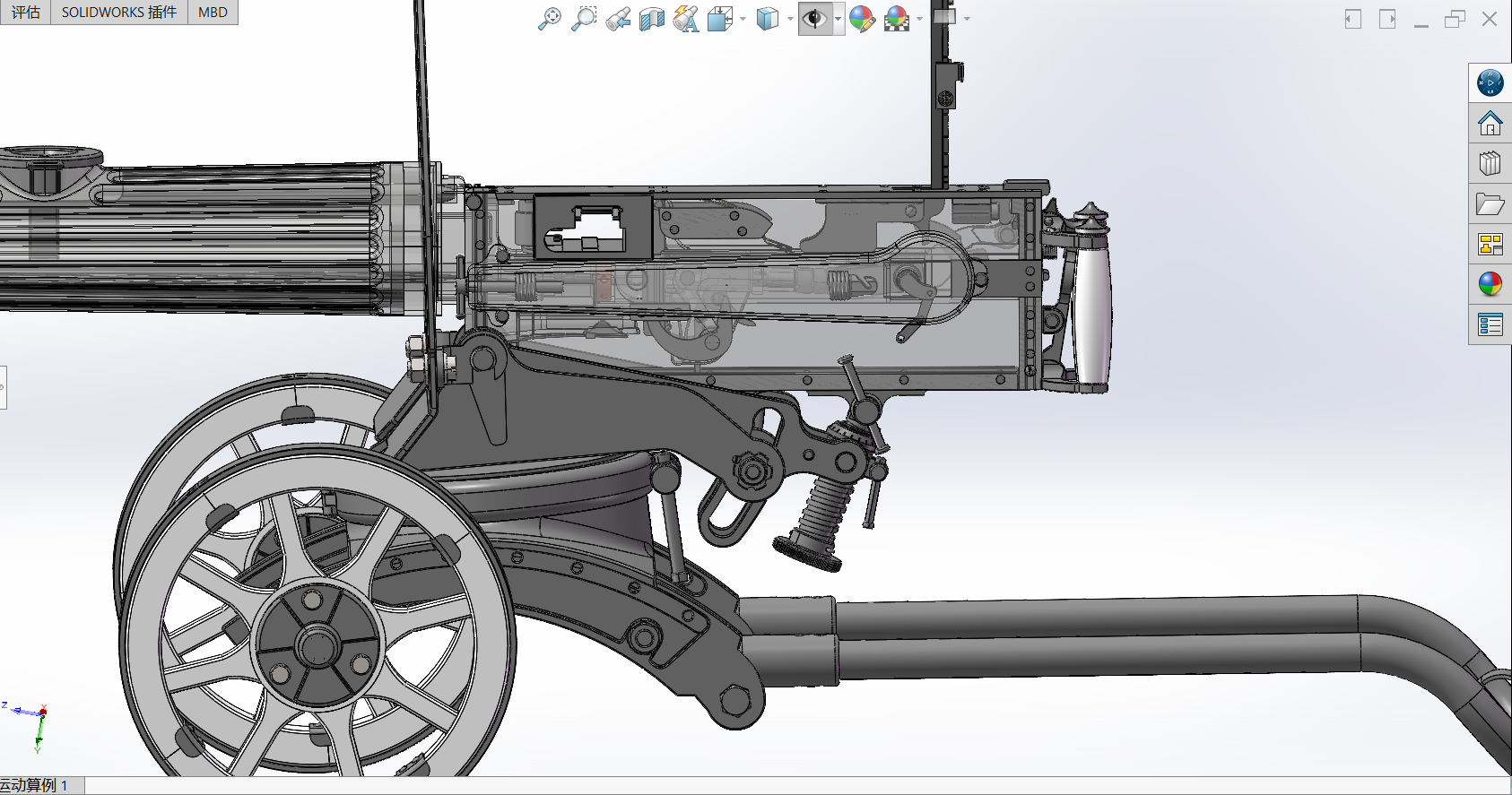This screenshot has width=1512, height=795.
Task: Open the Apply Scene dropdown arrow
Action: point(920,19)
